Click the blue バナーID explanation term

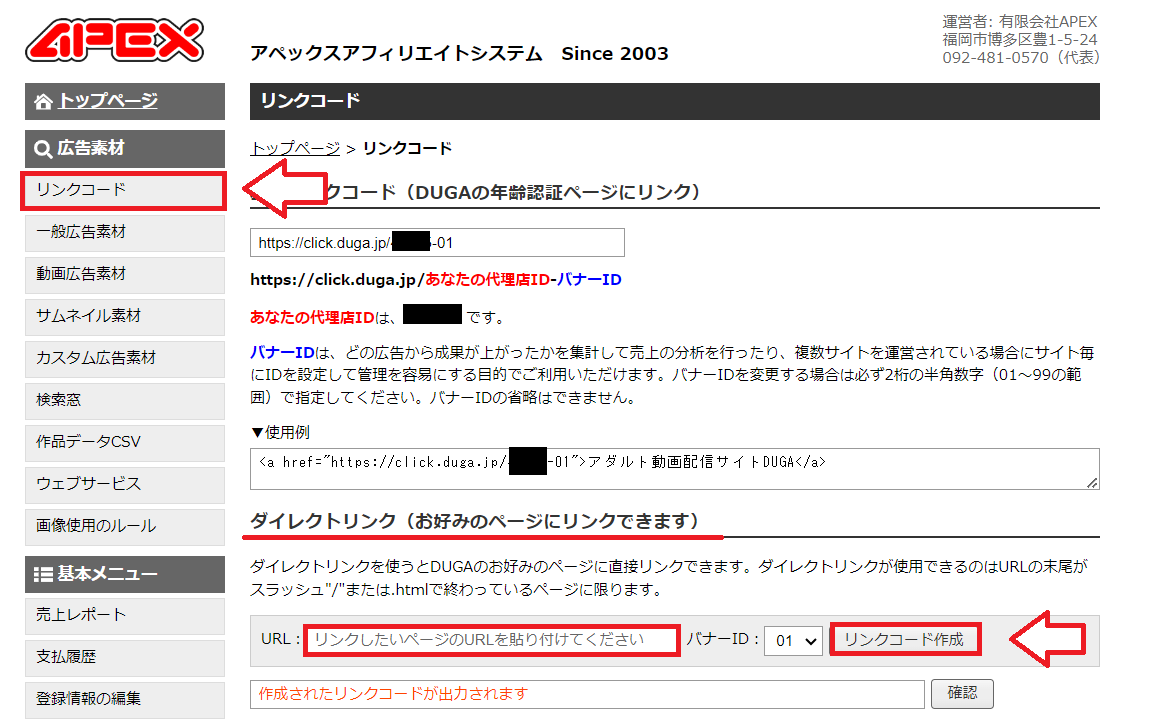pyautogui.click(x=282, y=353)
